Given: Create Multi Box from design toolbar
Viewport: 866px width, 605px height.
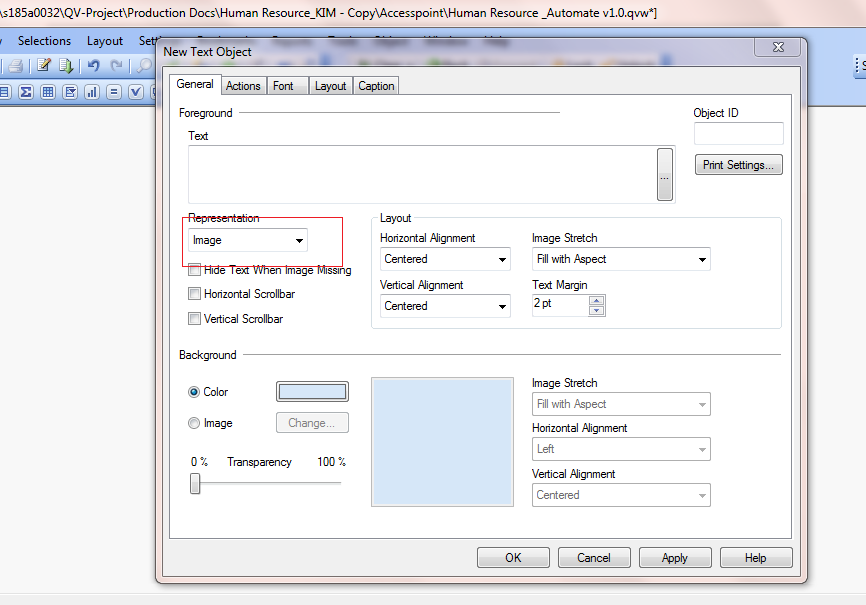Looking at the screenshot, I should pos(70,92).
